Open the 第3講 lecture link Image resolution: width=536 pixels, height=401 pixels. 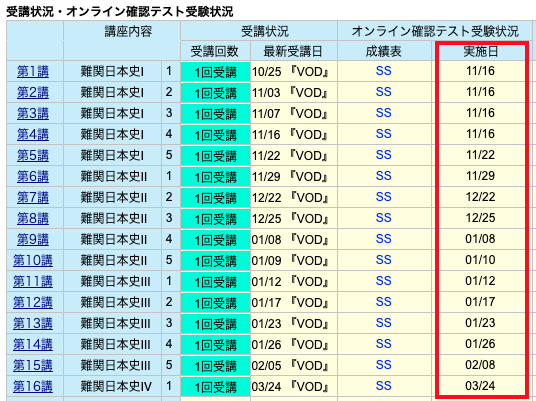33,113
